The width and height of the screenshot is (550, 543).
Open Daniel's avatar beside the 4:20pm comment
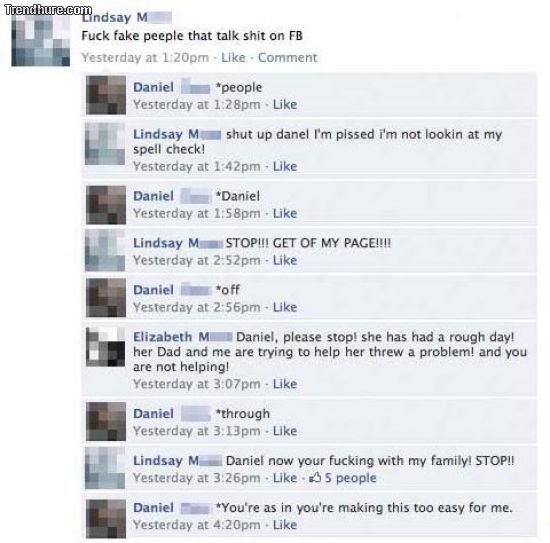(106, 519)
